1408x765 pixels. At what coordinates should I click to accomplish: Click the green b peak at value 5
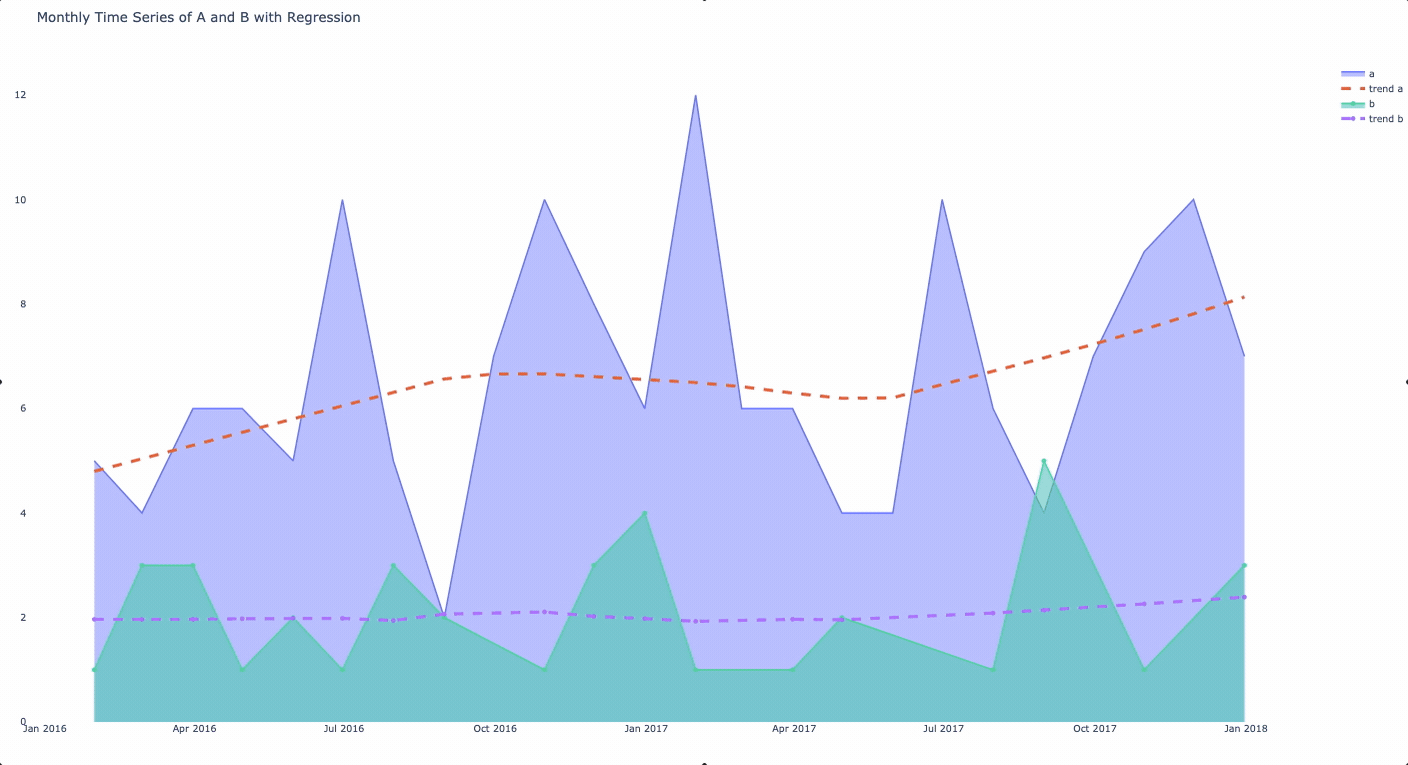coord(1044,461)
